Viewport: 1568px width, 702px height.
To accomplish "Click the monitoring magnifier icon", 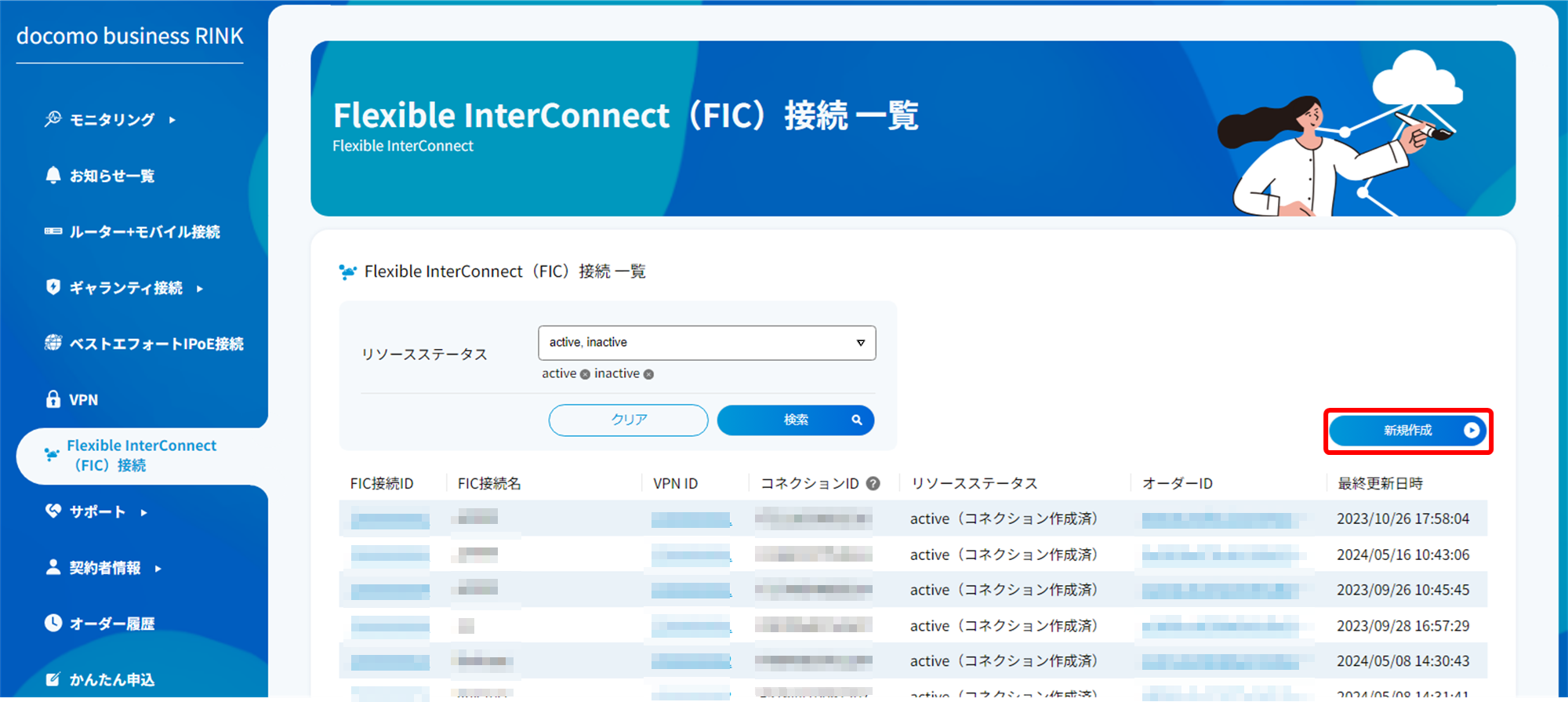I will click(x=53, y=118).
